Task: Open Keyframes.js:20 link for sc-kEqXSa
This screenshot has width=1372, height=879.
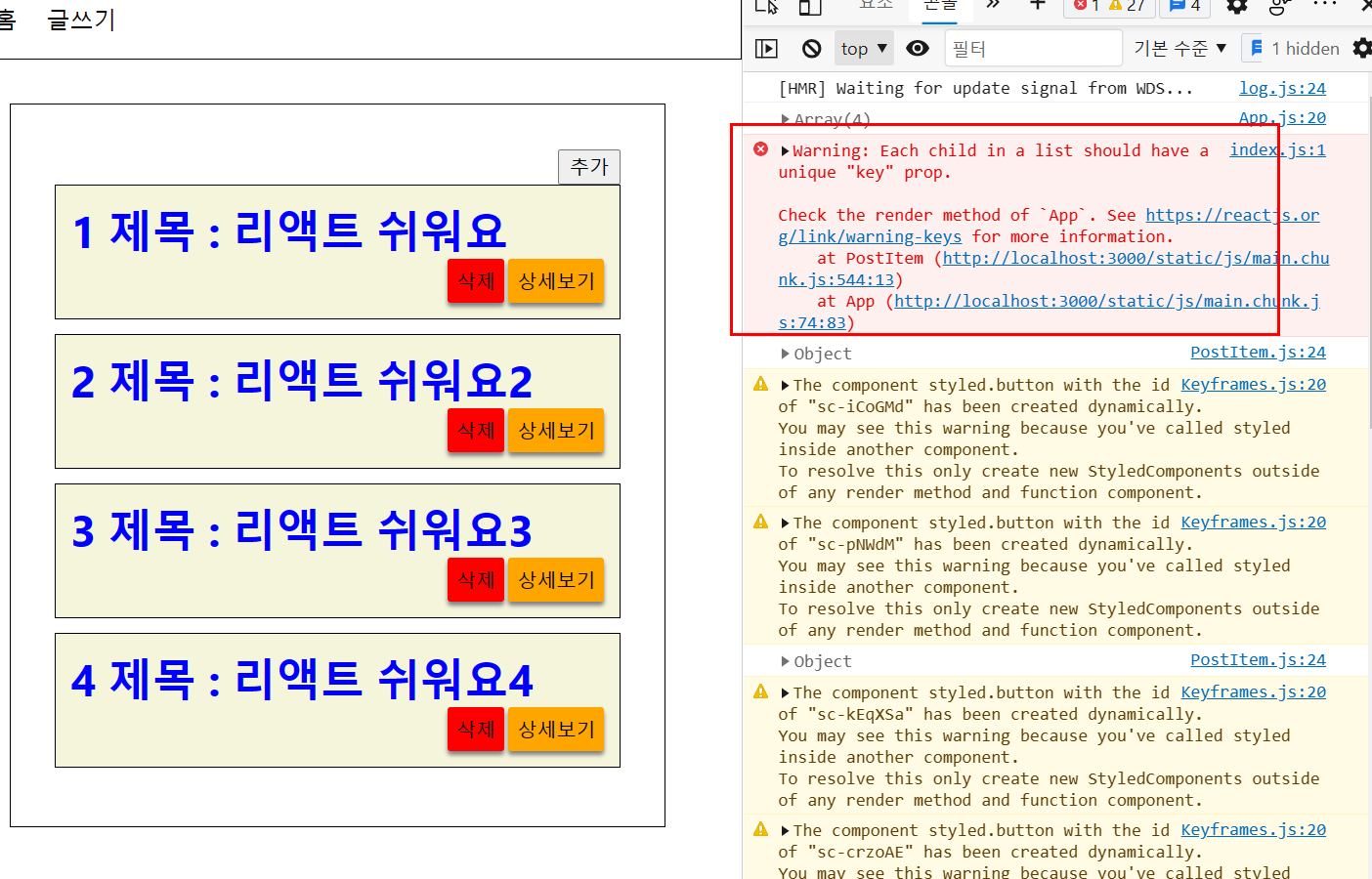Action: tap(1253, 691)
